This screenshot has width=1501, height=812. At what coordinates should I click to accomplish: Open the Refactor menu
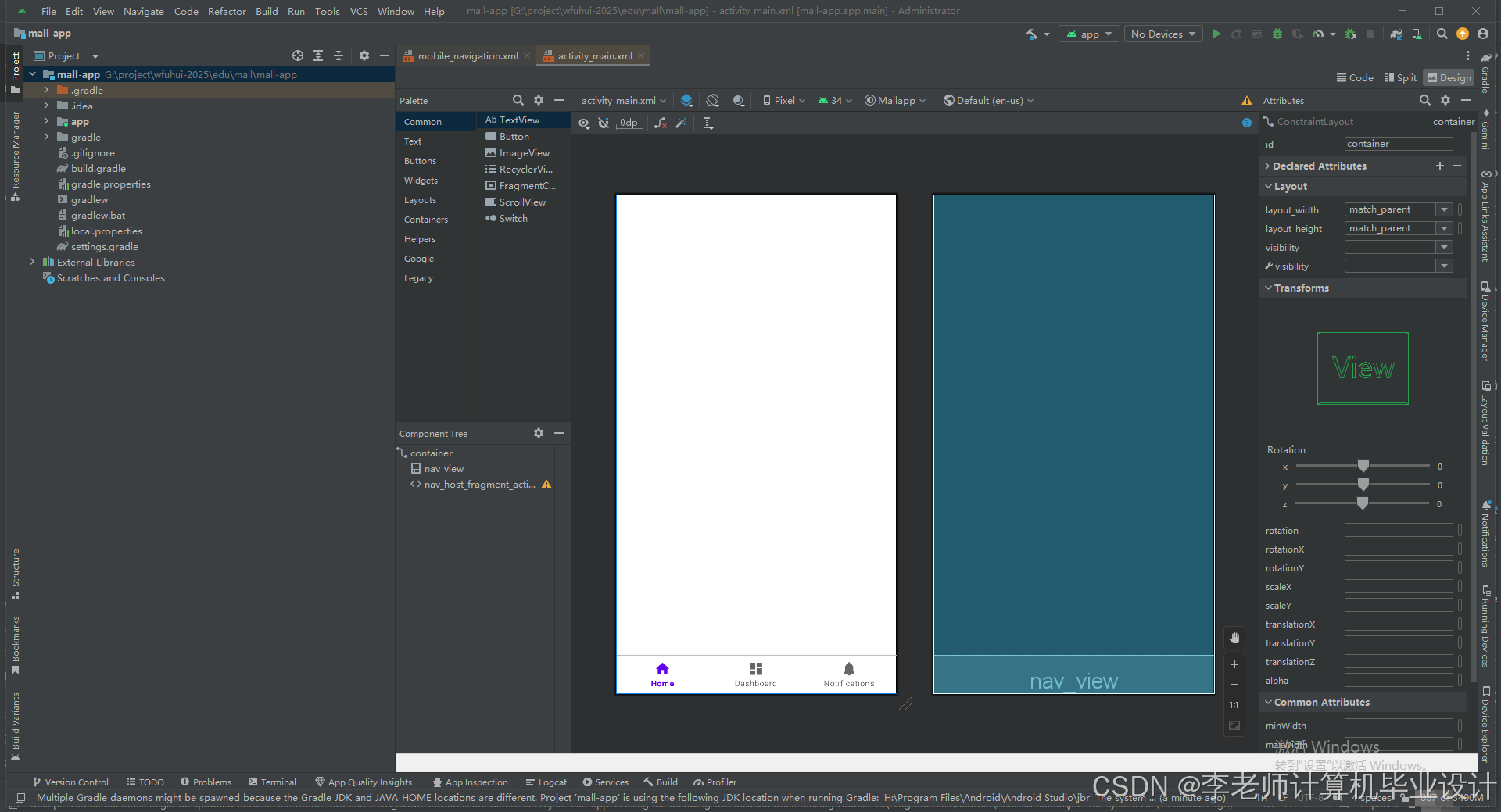pyautogui.click(x=227, y=11)
